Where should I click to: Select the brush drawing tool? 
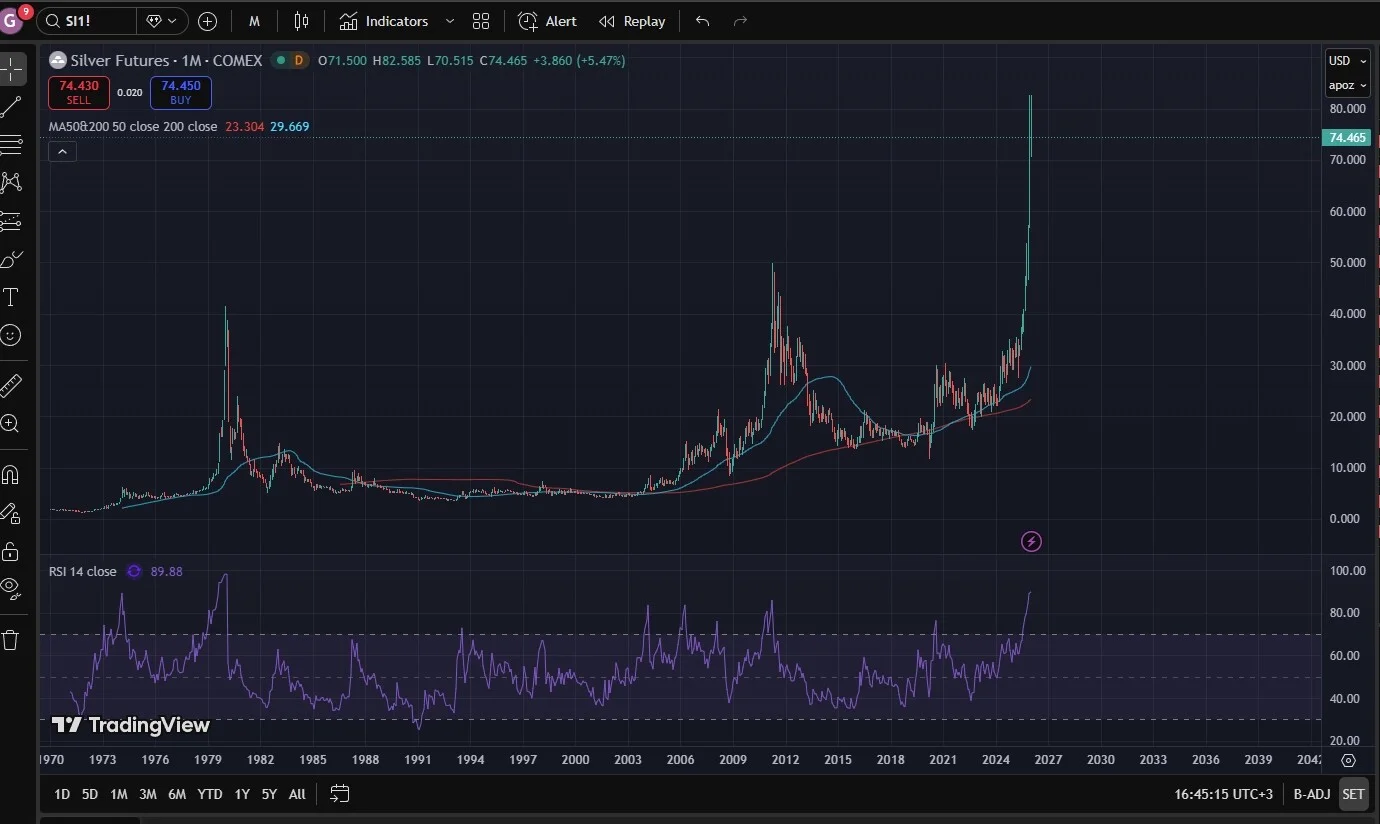[12, 259]
